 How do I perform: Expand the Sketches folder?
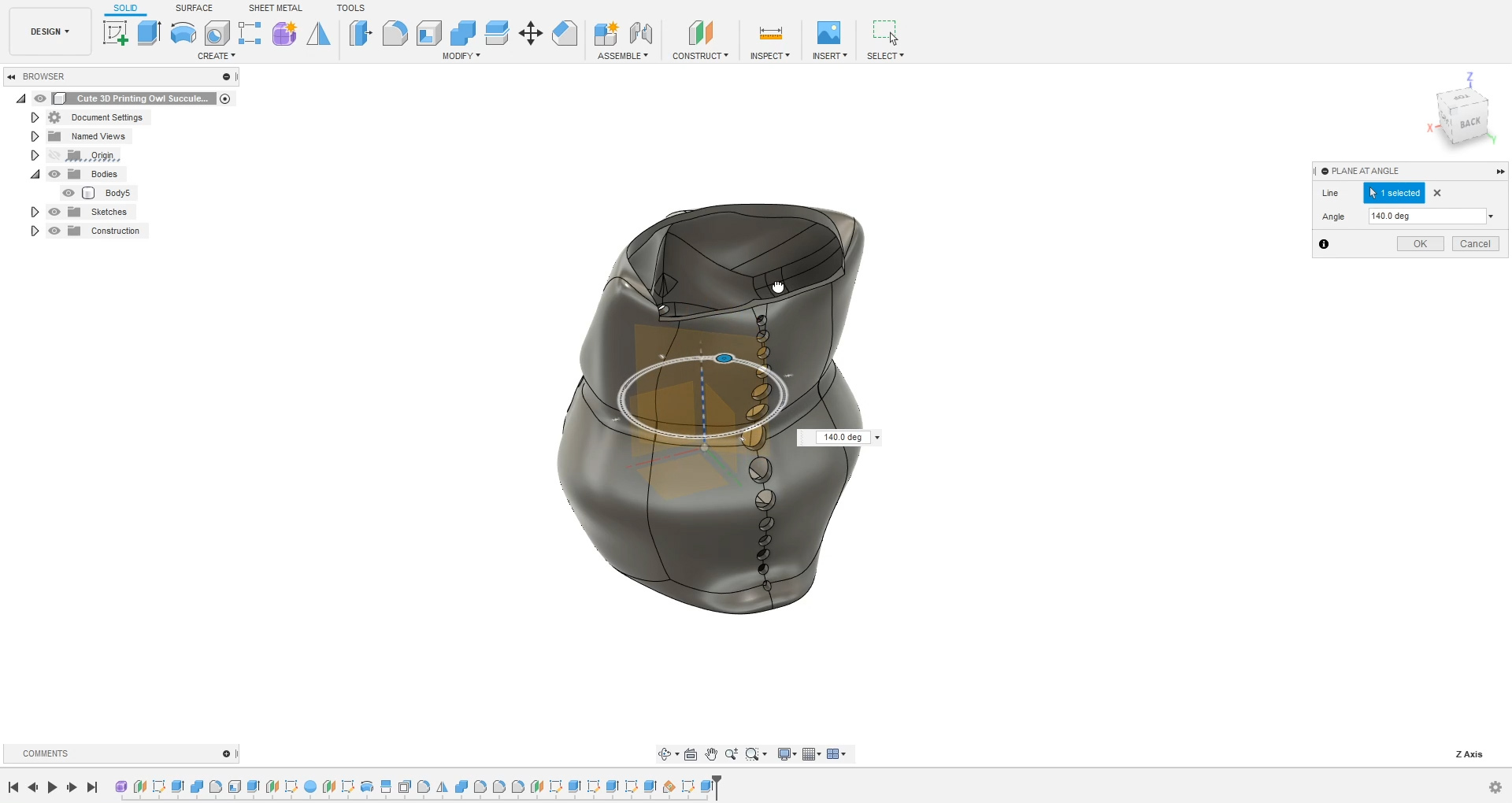point(35,212)
